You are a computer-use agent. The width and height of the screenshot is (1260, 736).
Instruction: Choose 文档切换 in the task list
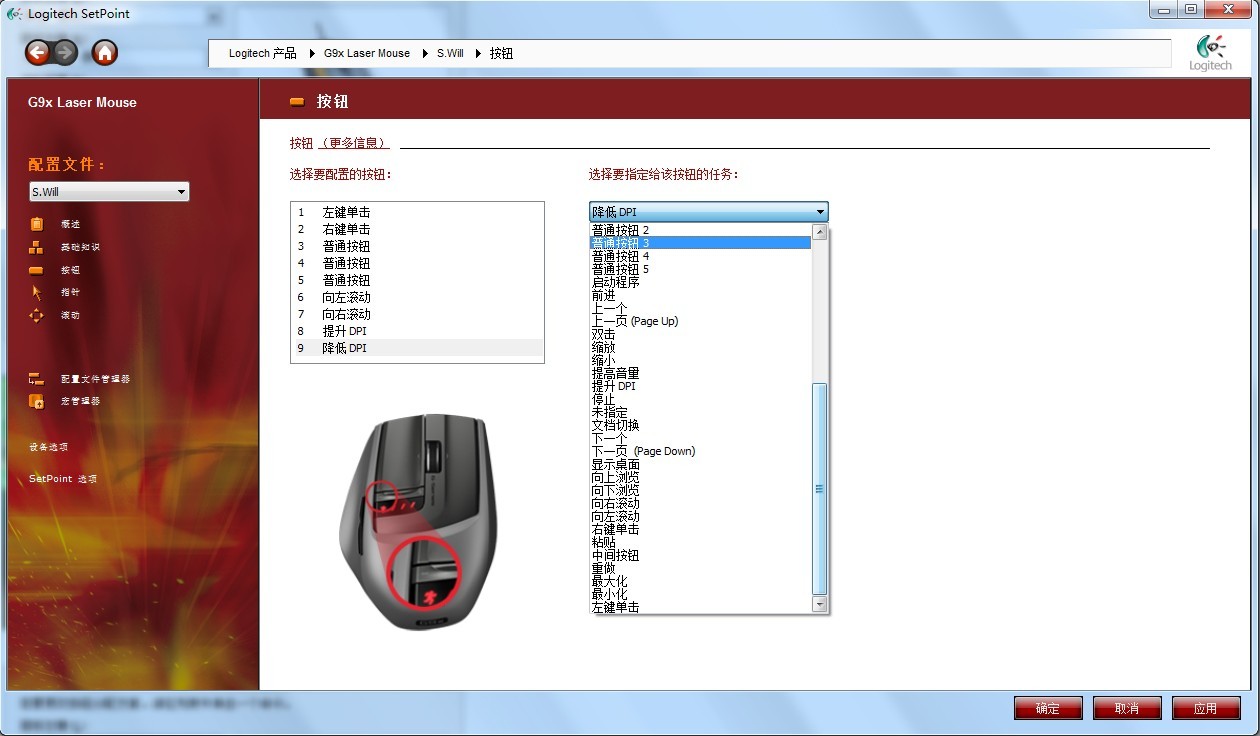[701, 425]
